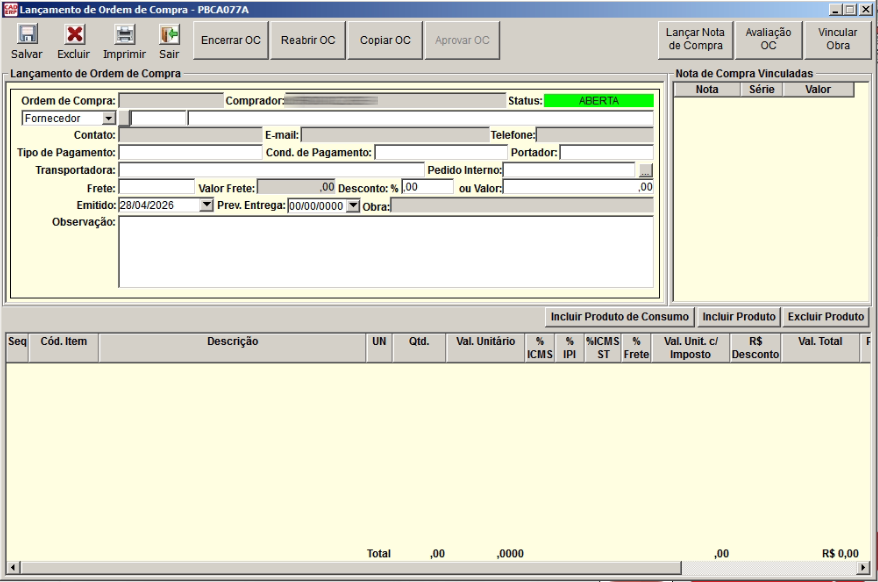Click the R$ Desconto column header

tap(755, 348)
